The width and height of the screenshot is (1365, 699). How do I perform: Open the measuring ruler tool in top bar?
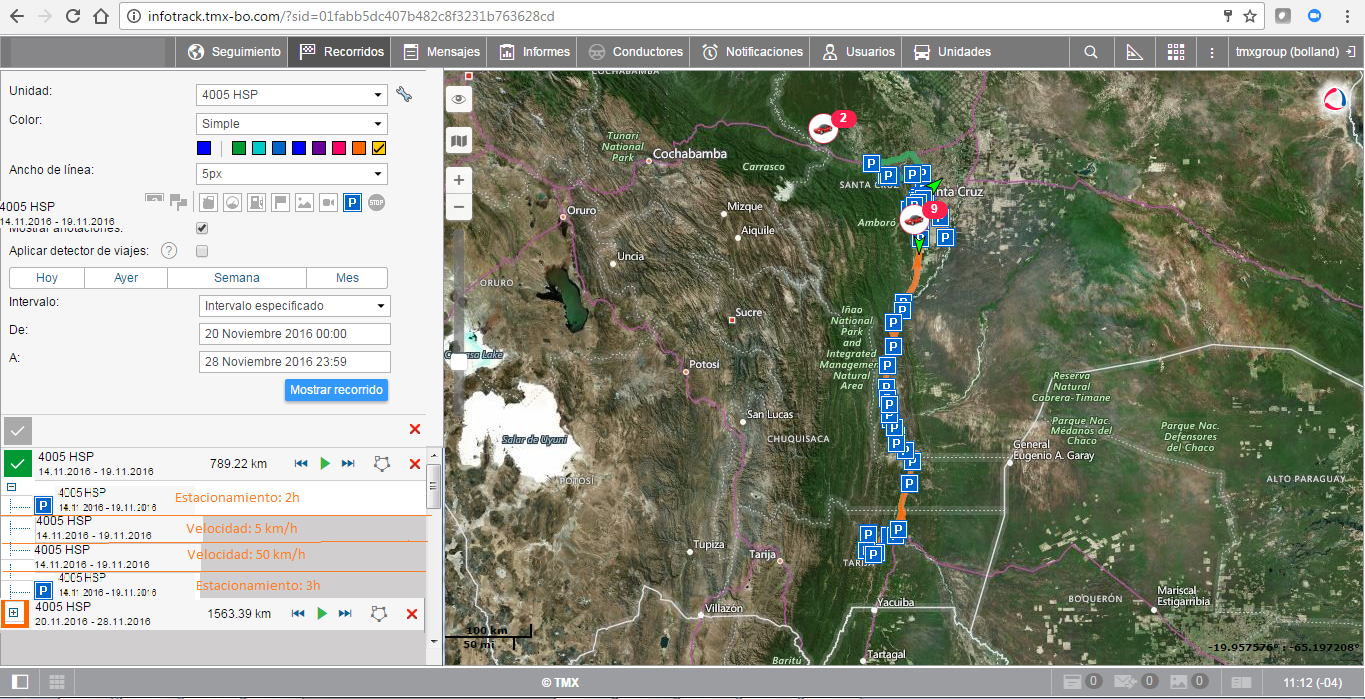(1134, 52)
